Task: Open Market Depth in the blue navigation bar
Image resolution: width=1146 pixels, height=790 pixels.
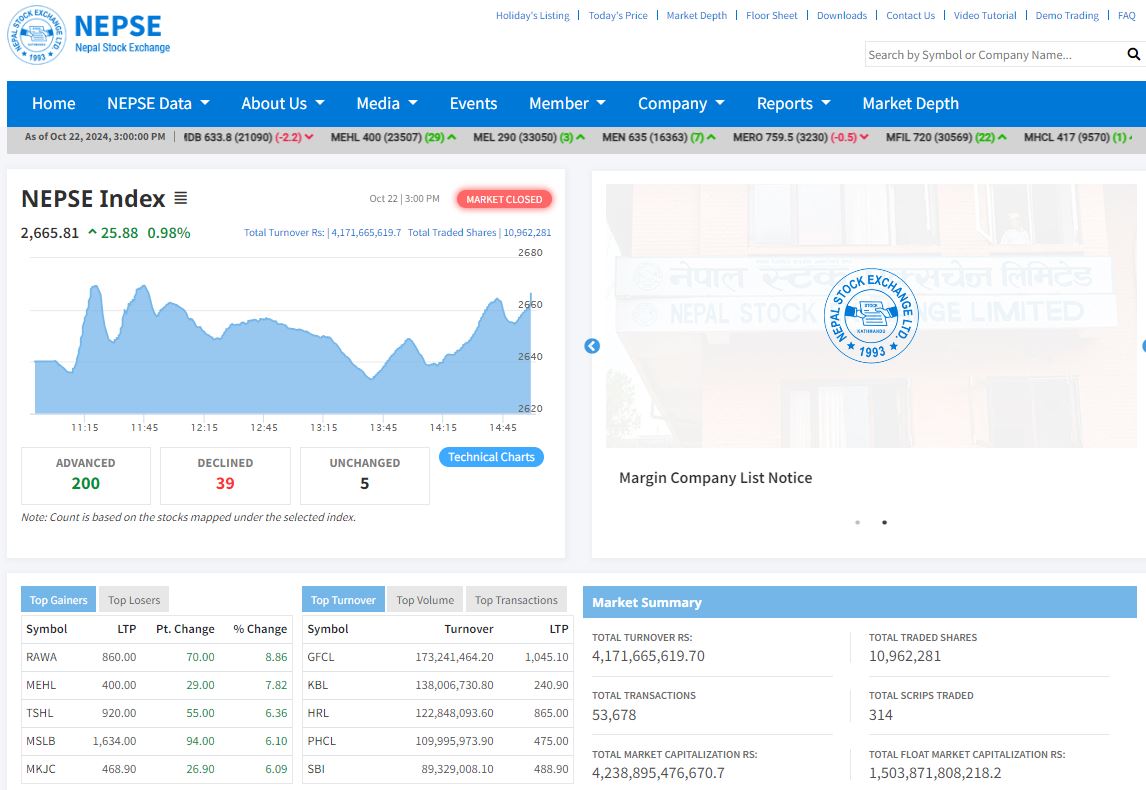Action: pyautogui.click(x=910, y=104)
